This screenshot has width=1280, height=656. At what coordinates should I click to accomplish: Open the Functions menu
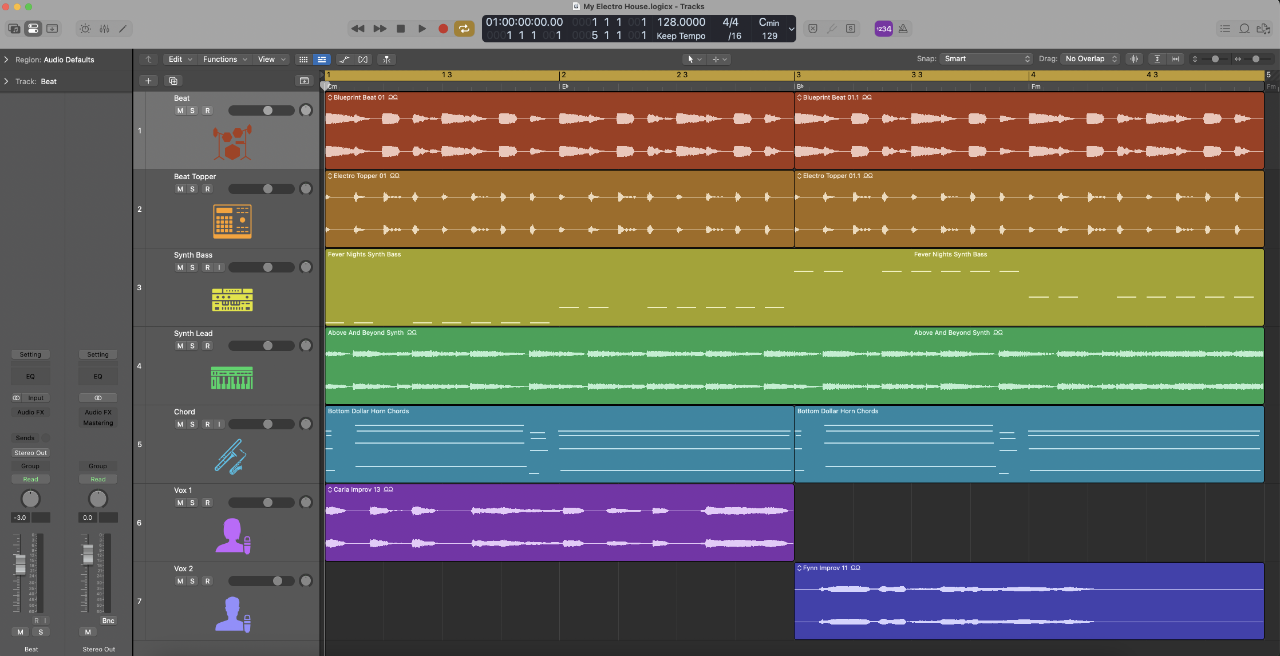[224, 59]
